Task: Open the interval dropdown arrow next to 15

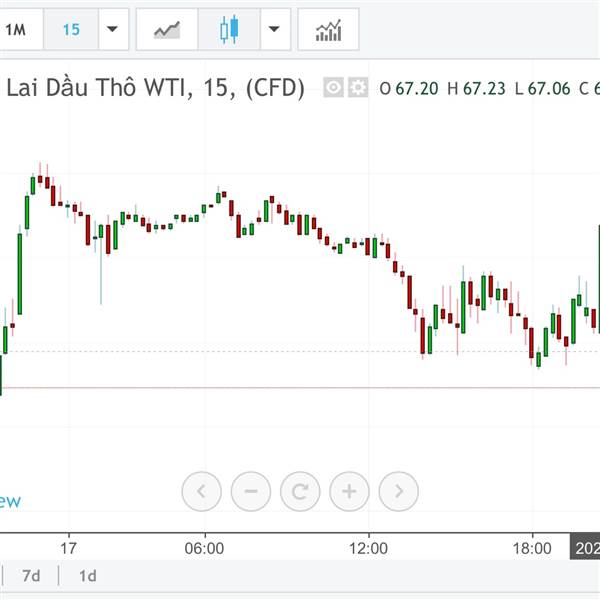Action: [x=112, y=29]
